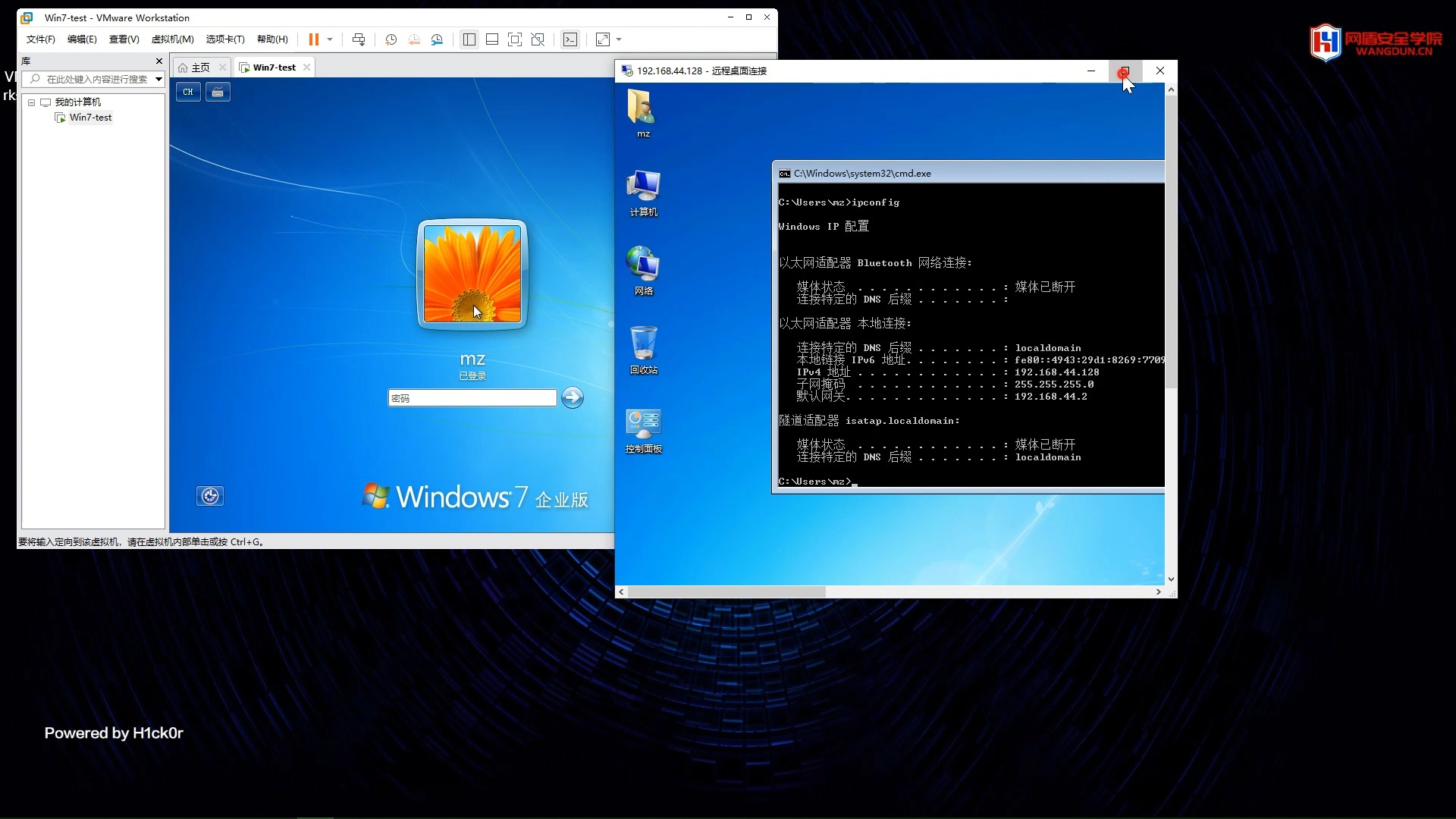Close the 库 library panel
Screen dimensions: 1456x819
[x=158, y=61]
